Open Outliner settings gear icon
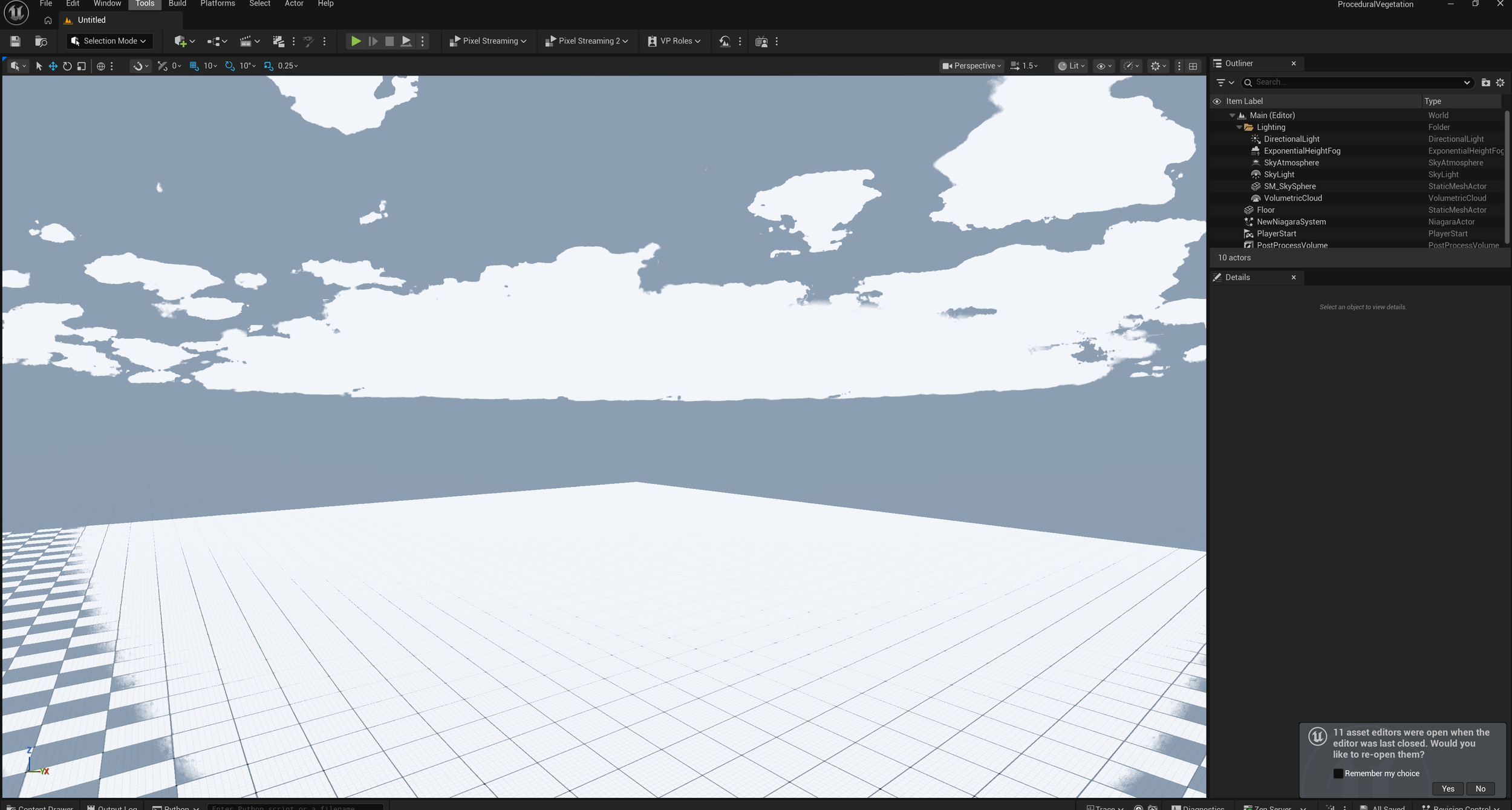1512x810 pixels. click(x=1500, y=82)
